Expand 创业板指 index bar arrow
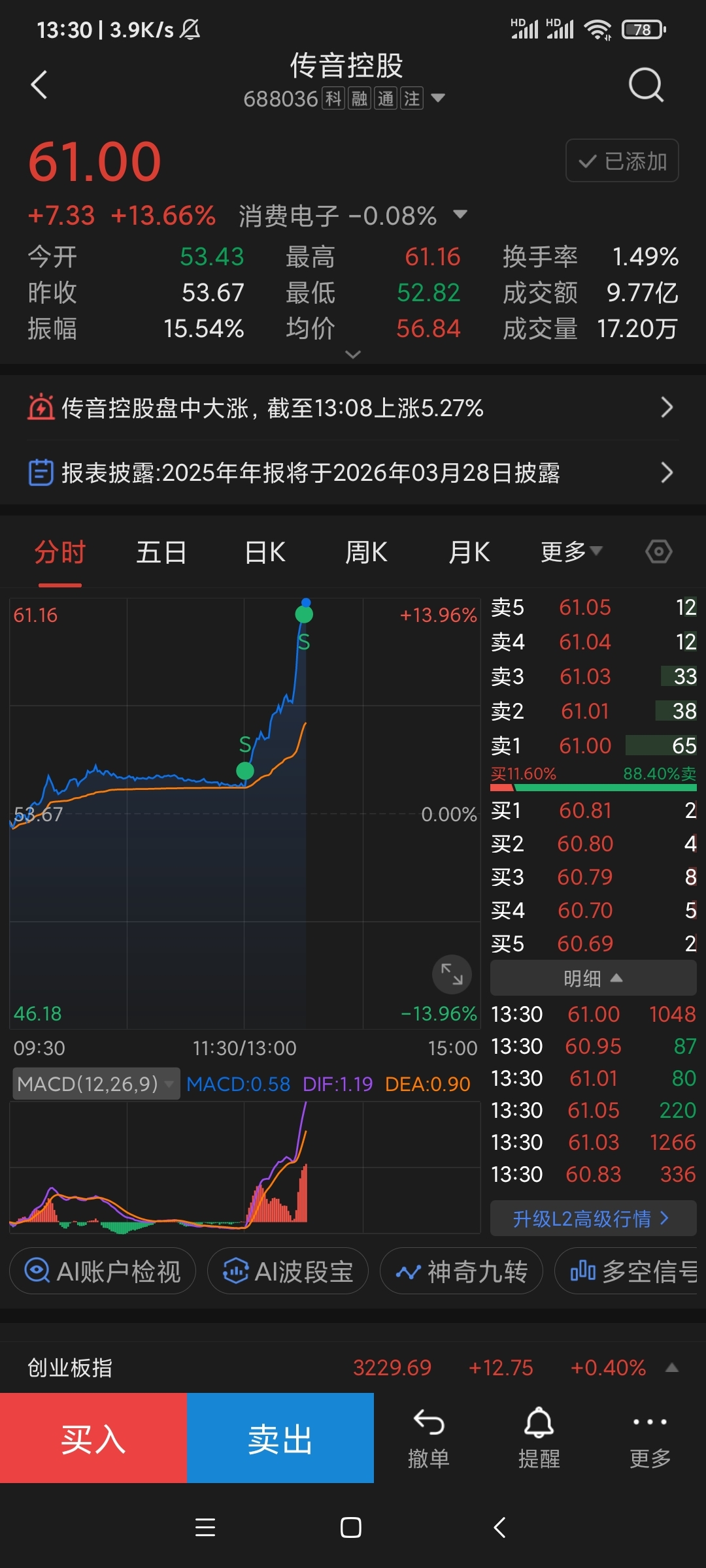The image size is (706, 1568). (x=671, y=1367)
